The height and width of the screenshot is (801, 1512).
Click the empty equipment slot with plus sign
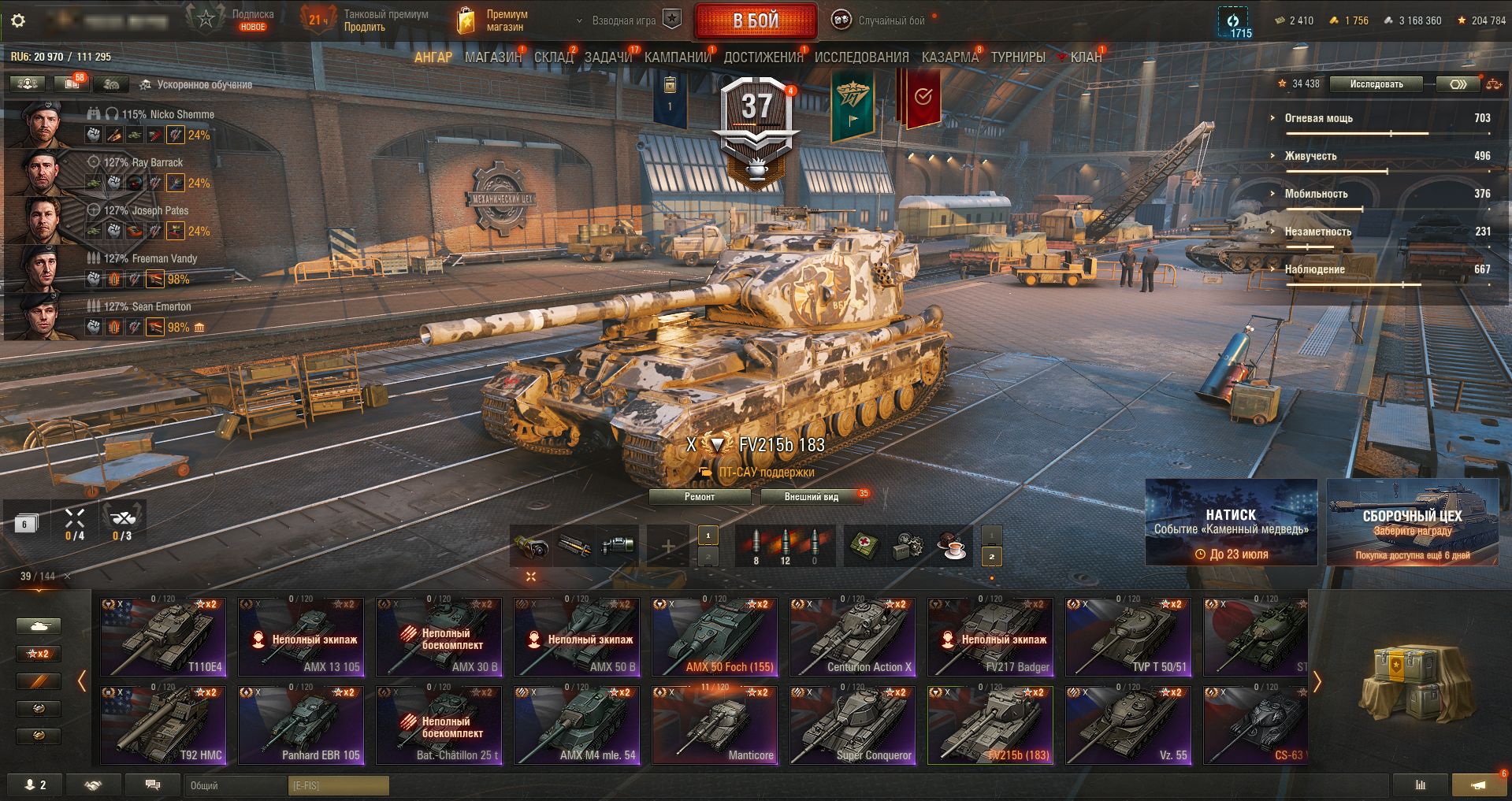click(x=667, y=546)
